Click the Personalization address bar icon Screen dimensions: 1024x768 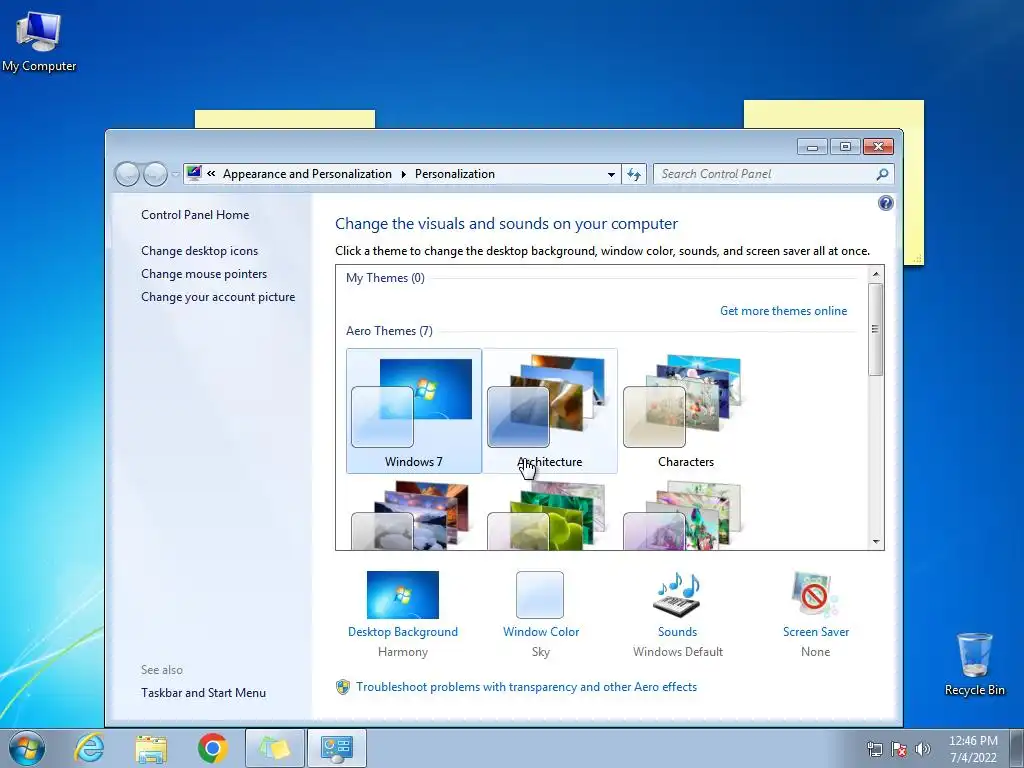(x=194, y=174)
